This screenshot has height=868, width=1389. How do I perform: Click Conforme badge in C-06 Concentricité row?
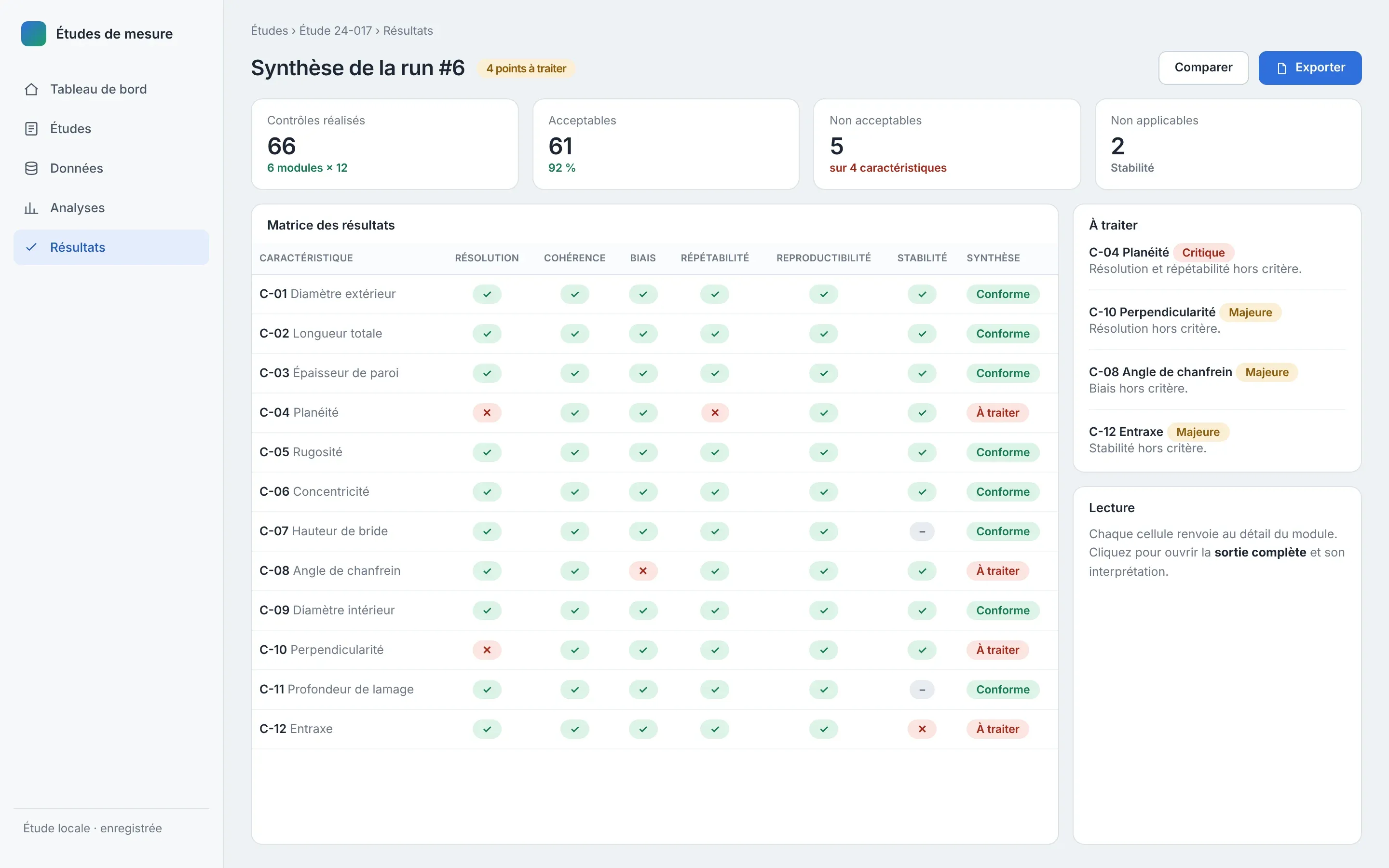click(1003, 492)
